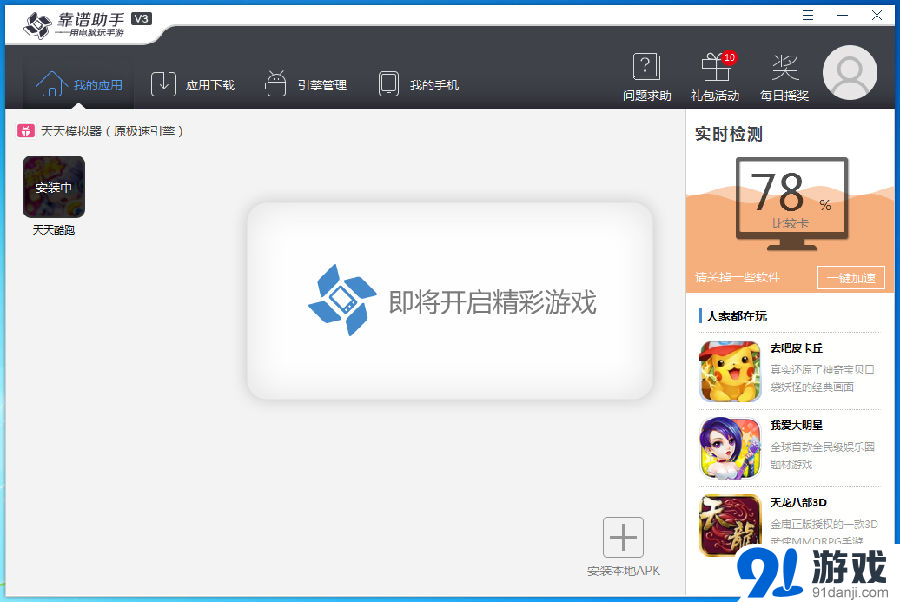Open the 引擎管理 tab
Viewport: 900px width, 602px height.
(305, 84)
